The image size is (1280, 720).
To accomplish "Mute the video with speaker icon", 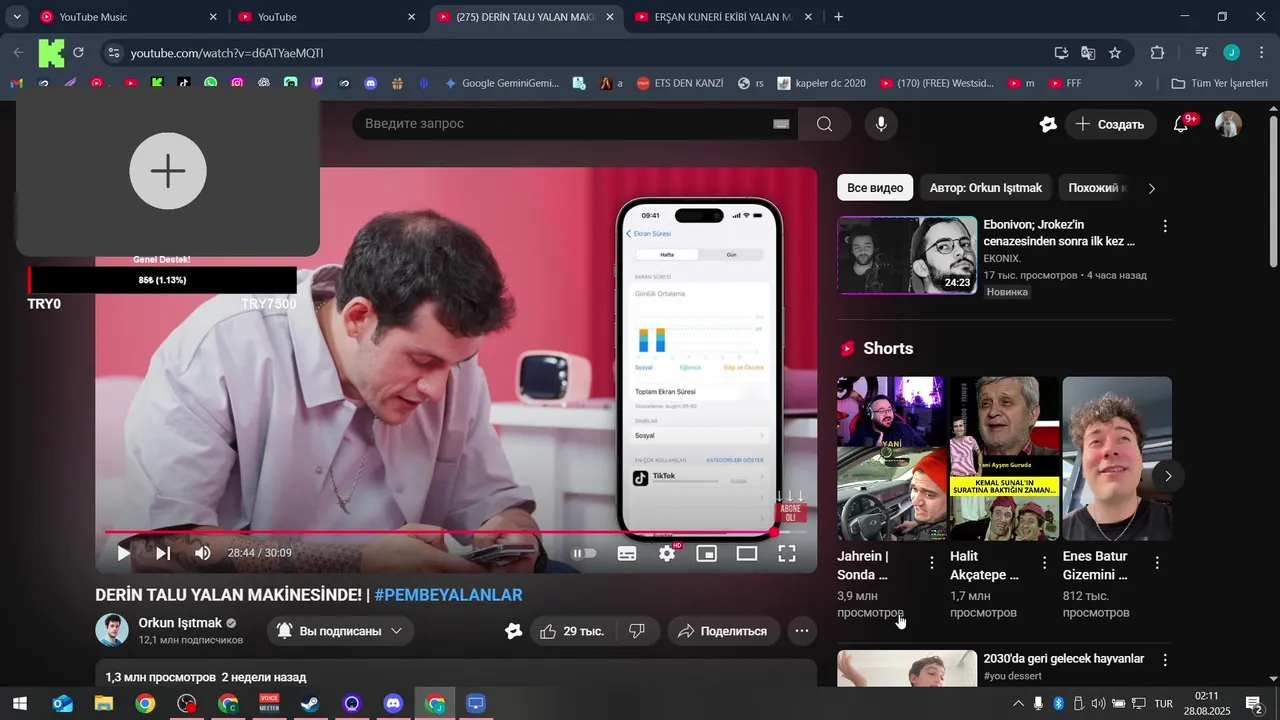I will coord(203,553).
